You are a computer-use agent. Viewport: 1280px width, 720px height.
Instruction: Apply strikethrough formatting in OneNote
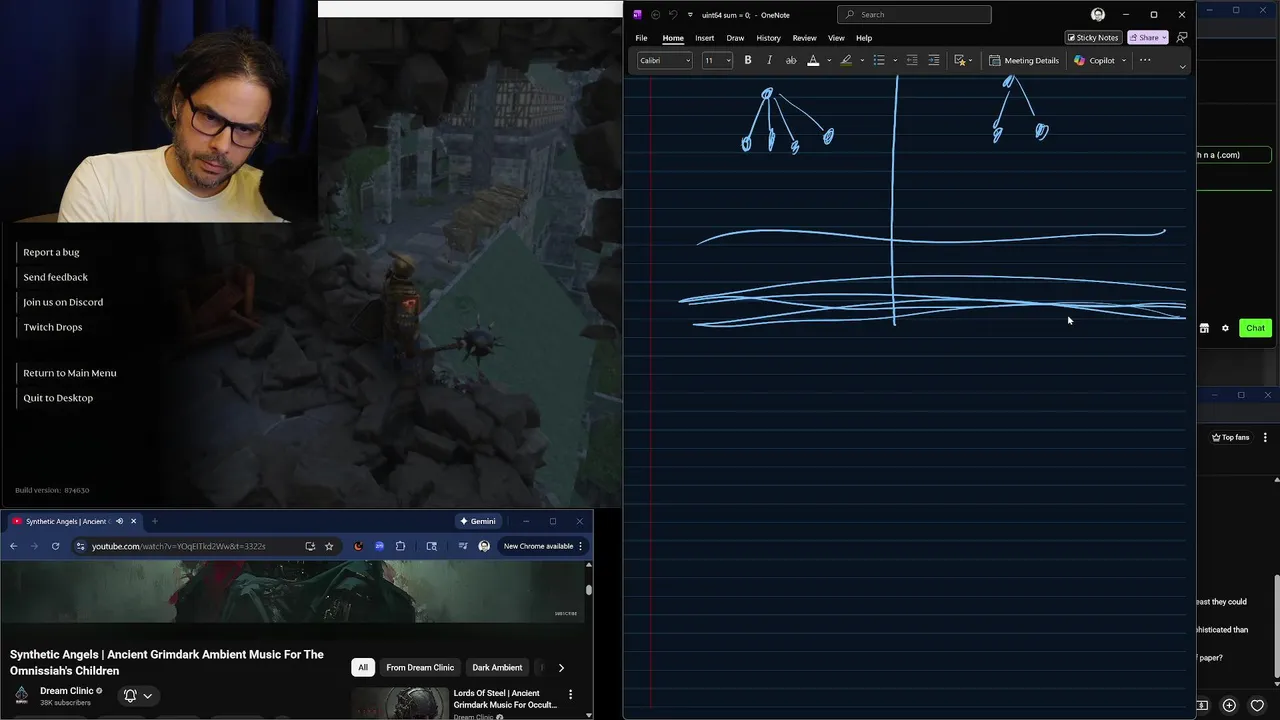[791, 60]
